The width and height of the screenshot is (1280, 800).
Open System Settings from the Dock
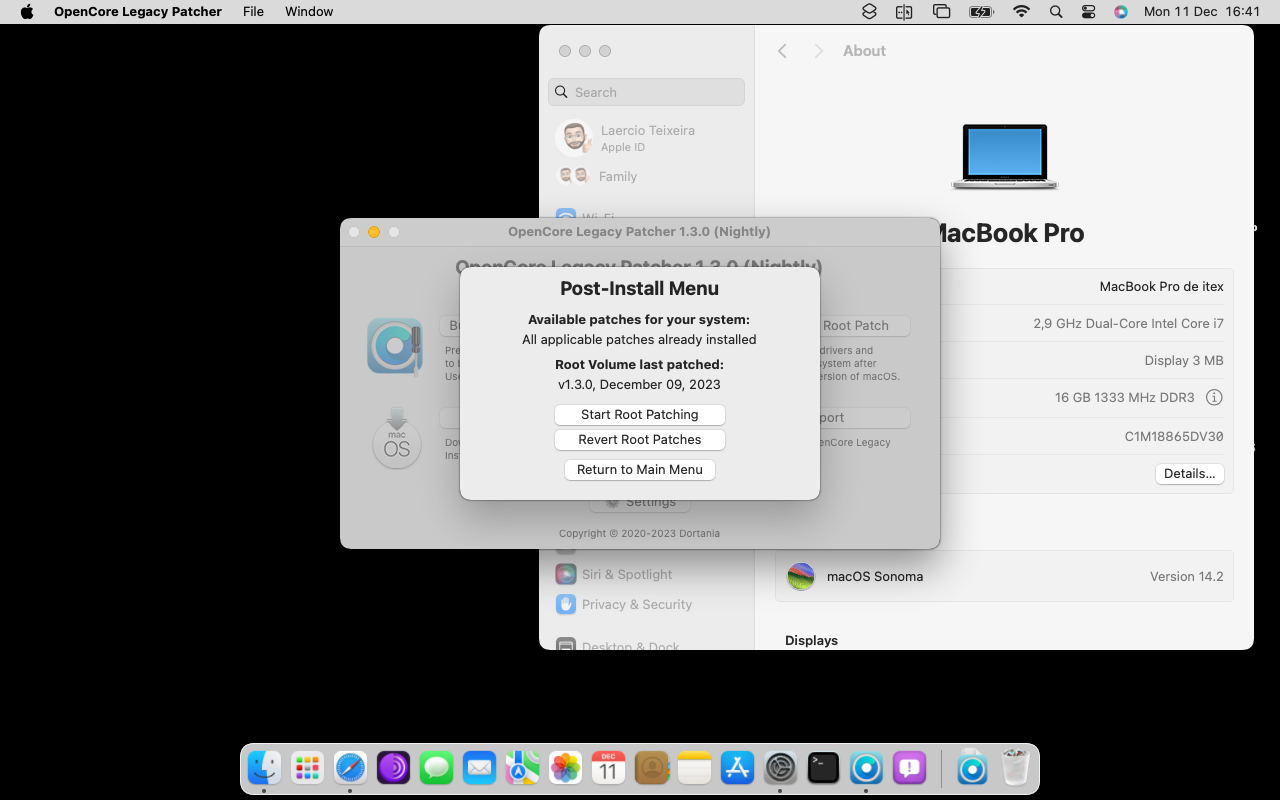(780, 768)
